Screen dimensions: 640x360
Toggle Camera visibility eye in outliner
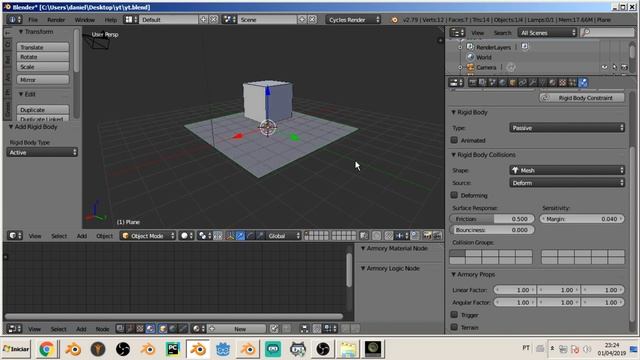click(604, 67)
